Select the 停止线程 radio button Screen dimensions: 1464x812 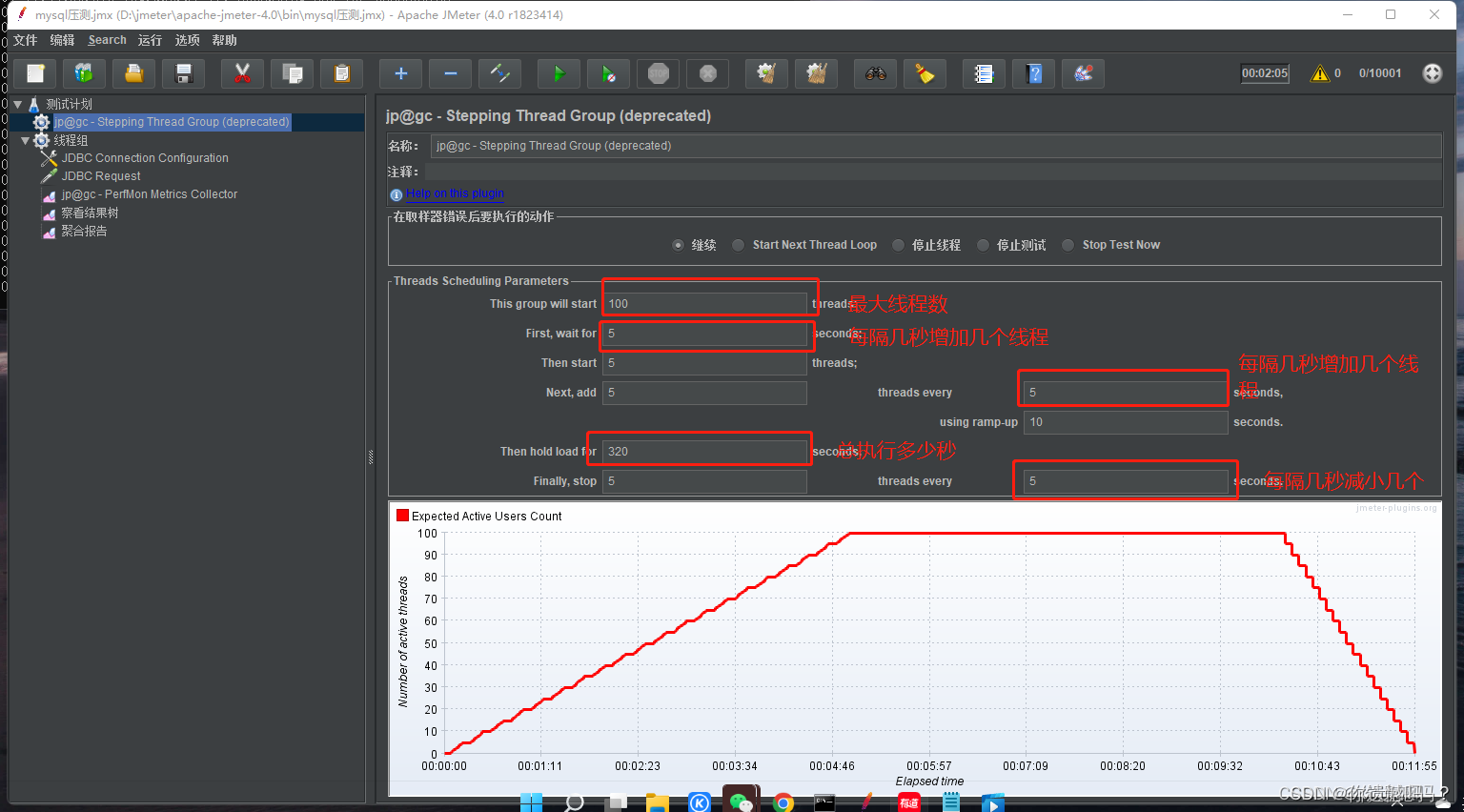click(898, 245)
